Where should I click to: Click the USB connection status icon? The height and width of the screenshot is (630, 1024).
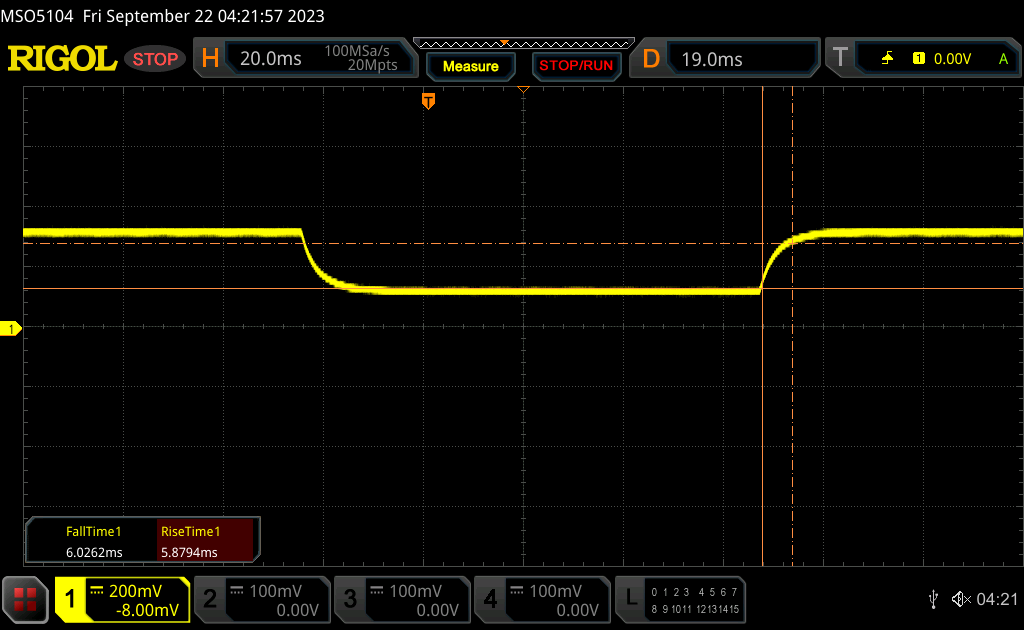tap(933, 598)
